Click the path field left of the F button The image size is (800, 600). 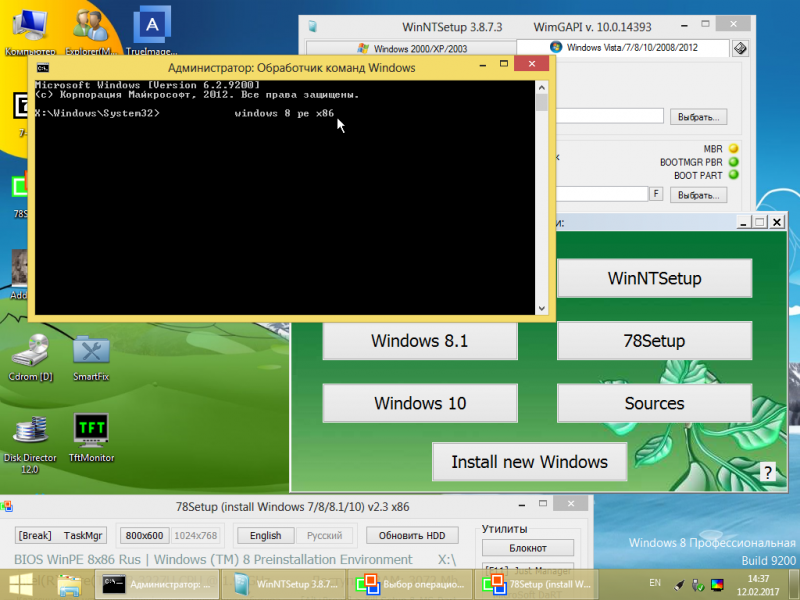click(x=601, y=194)
